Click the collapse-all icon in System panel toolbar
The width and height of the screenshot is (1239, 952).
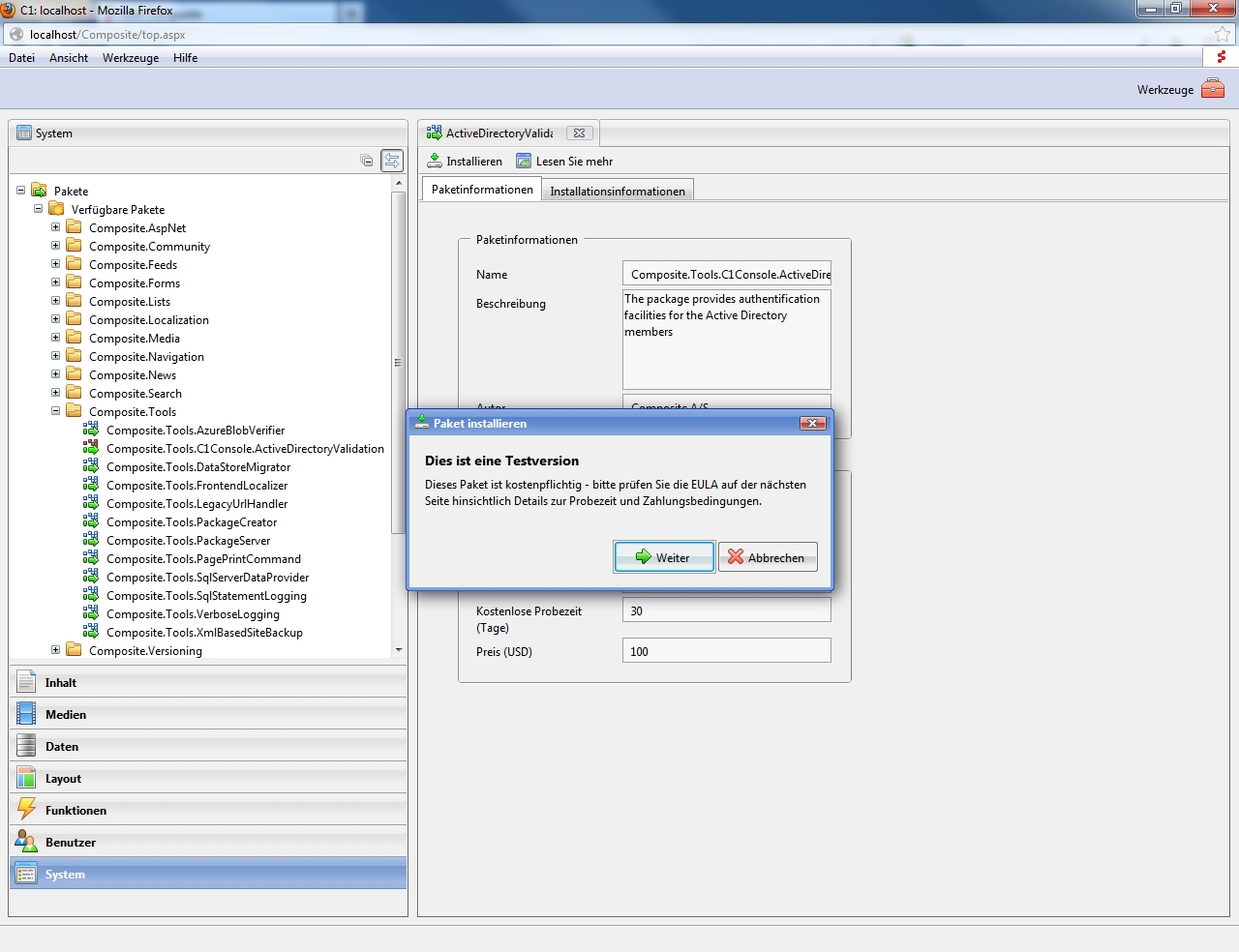367,161
